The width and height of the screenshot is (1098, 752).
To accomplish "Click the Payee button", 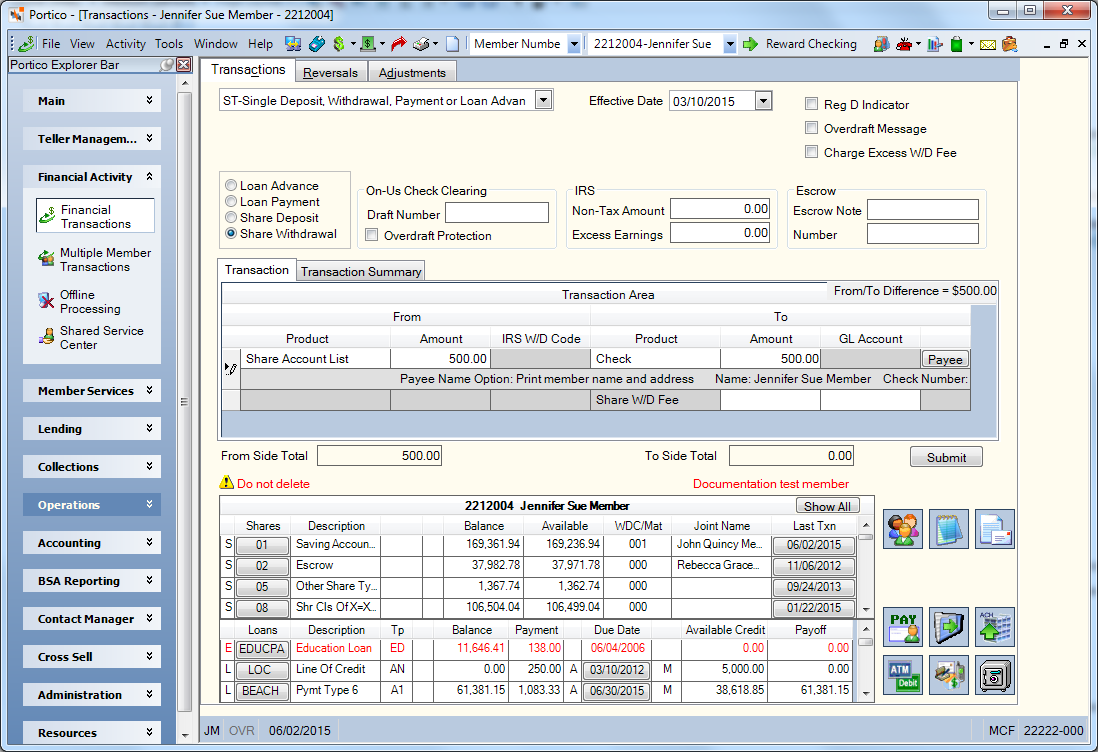I will pyautogui.click(x=945, y=359).
